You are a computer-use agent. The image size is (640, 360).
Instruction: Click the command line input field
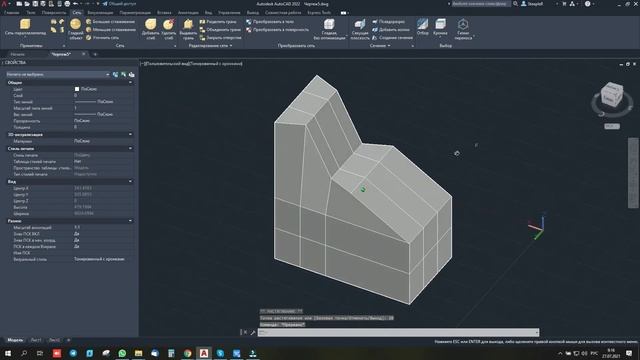pos(398,332)
